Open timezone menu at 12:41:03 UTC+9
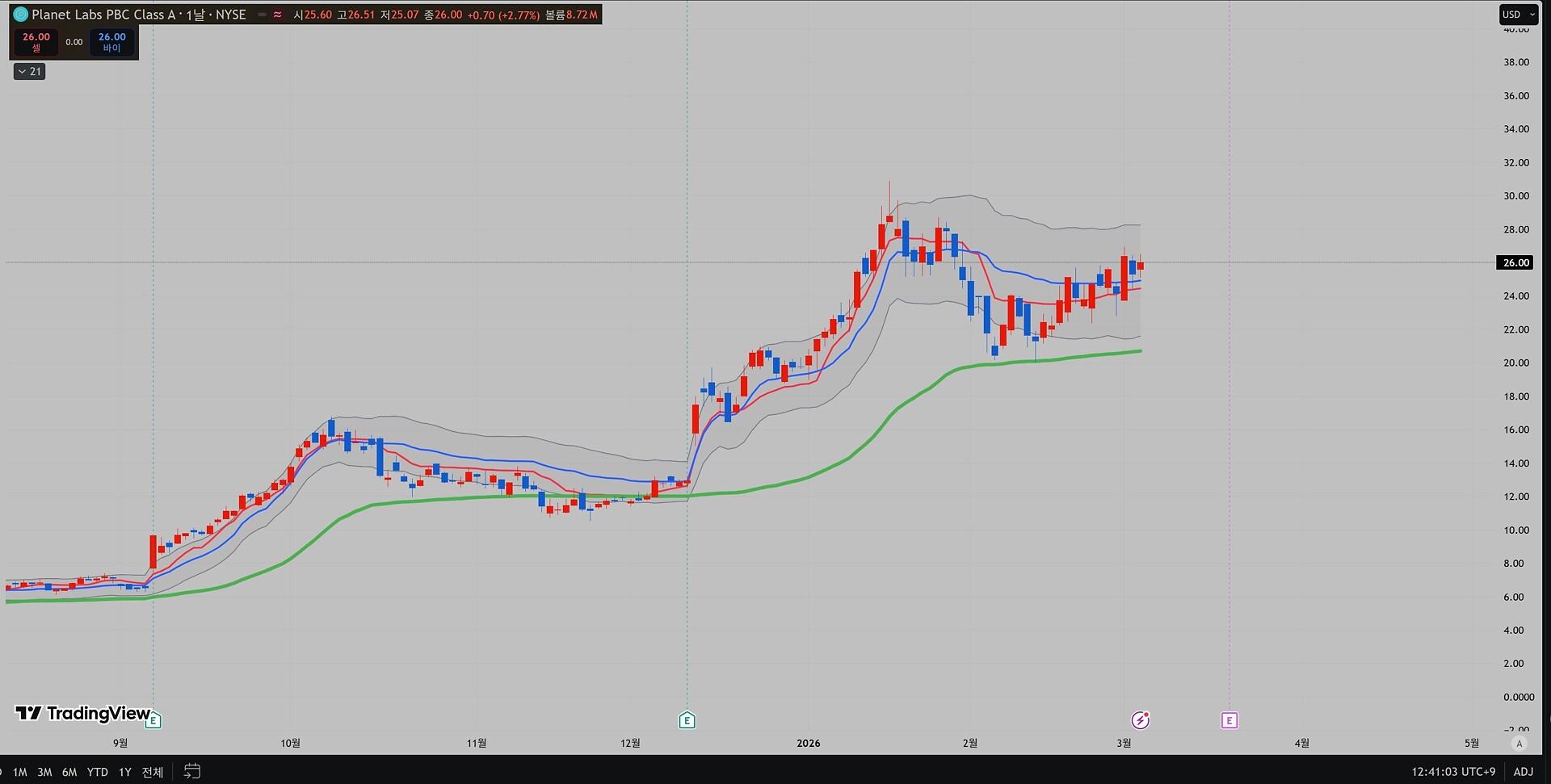The width and height of the screenshot is (1551, 784). tap(1453, 772)
